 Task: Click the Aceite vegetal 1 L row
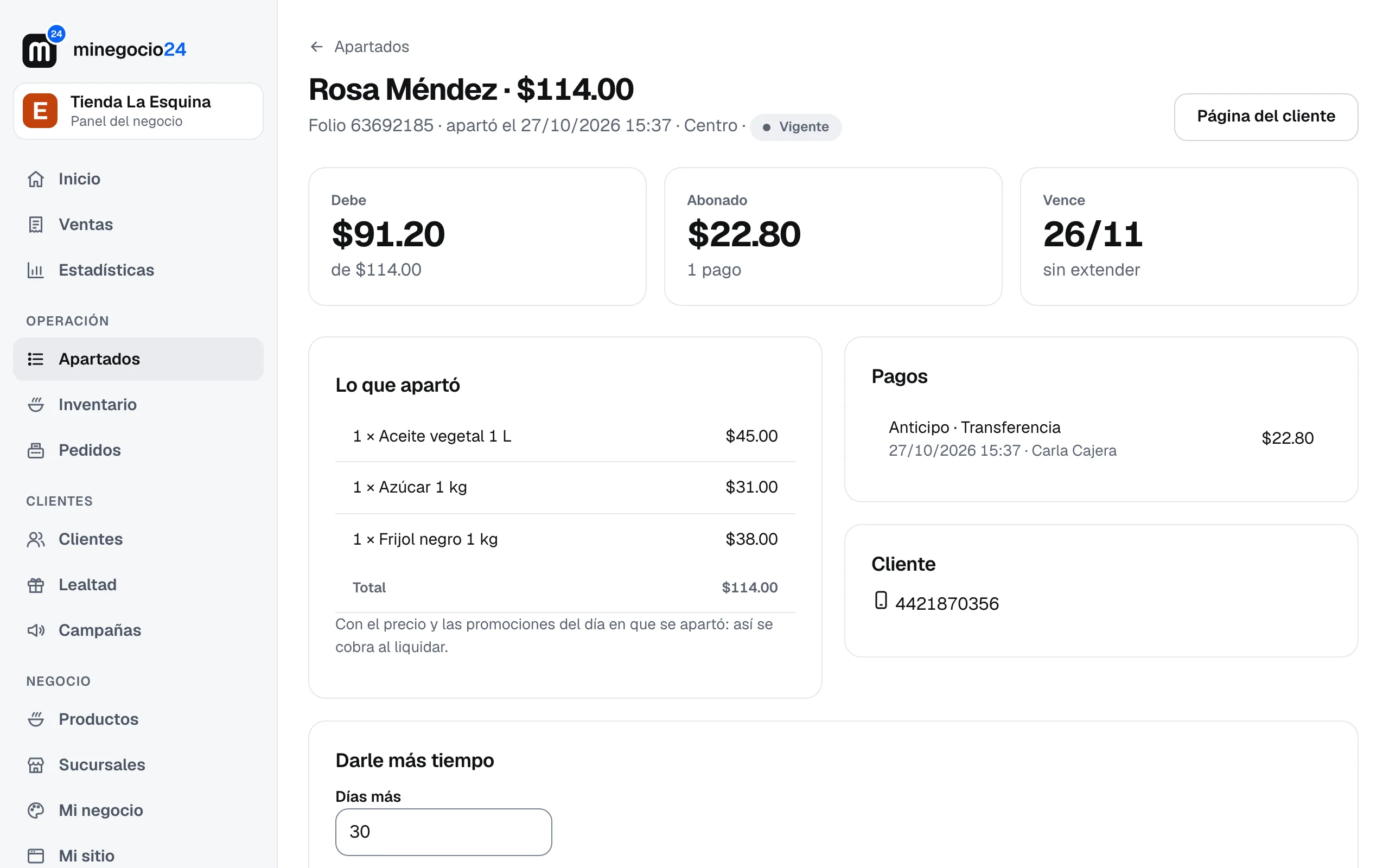point(565,436)
